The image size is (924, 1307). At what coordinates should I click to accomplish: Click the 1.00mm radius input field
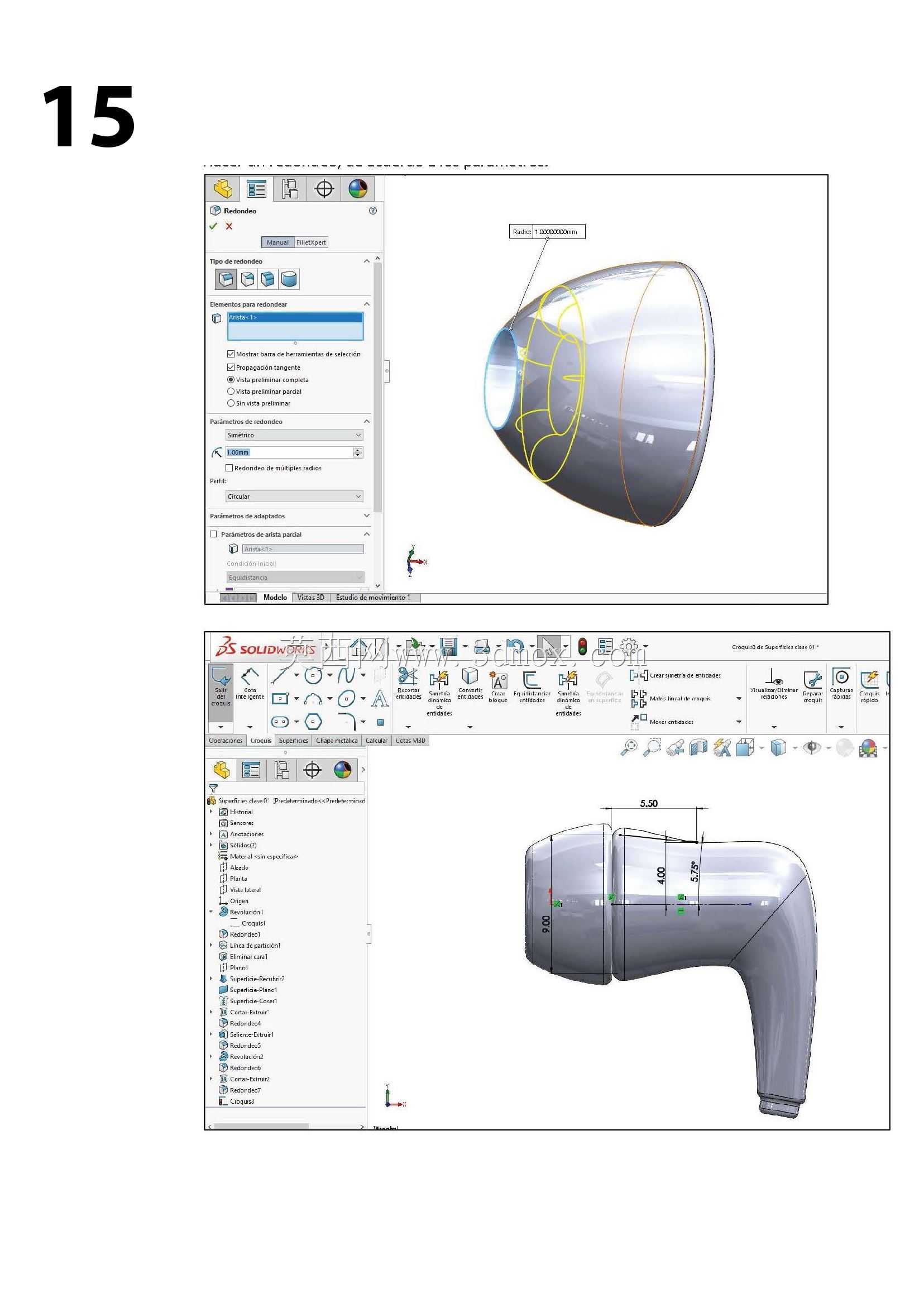289,452
